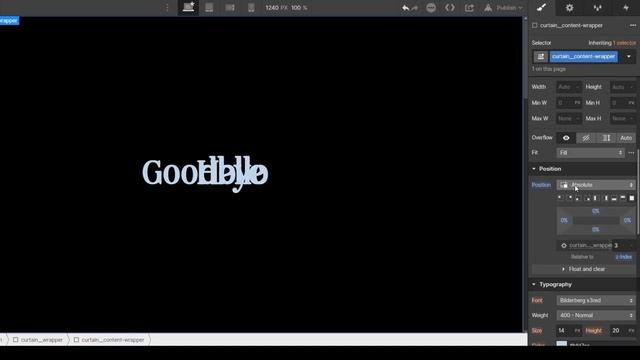Open the three-dot menu beside breakpoints
Screen dimensions: 640x360
click(167, 7)
